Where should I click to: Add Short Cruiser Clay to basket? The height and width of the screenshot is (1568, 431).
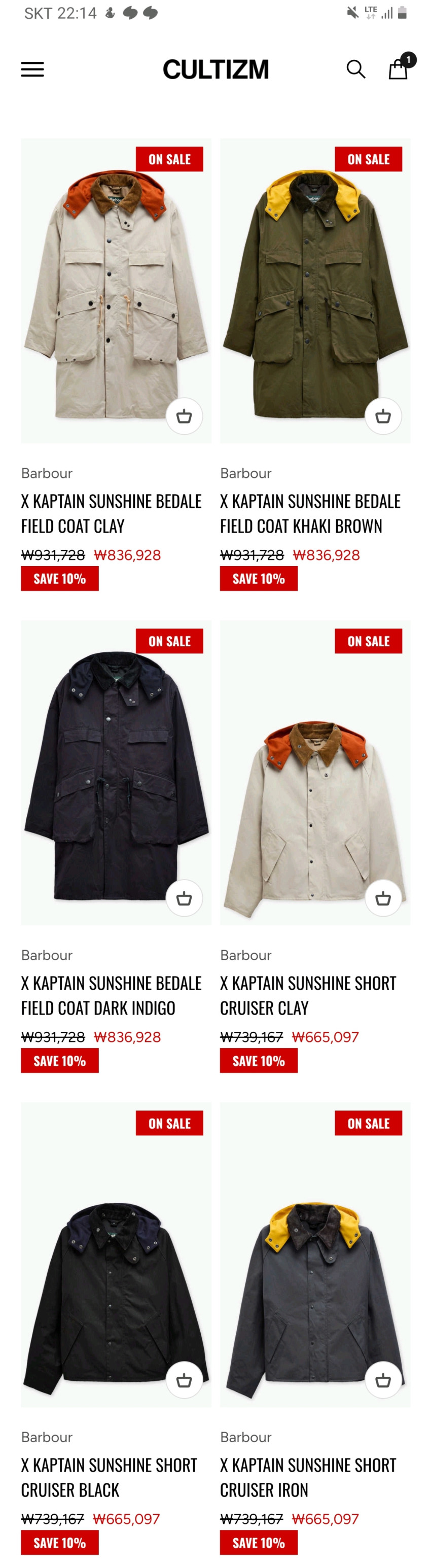383,898
